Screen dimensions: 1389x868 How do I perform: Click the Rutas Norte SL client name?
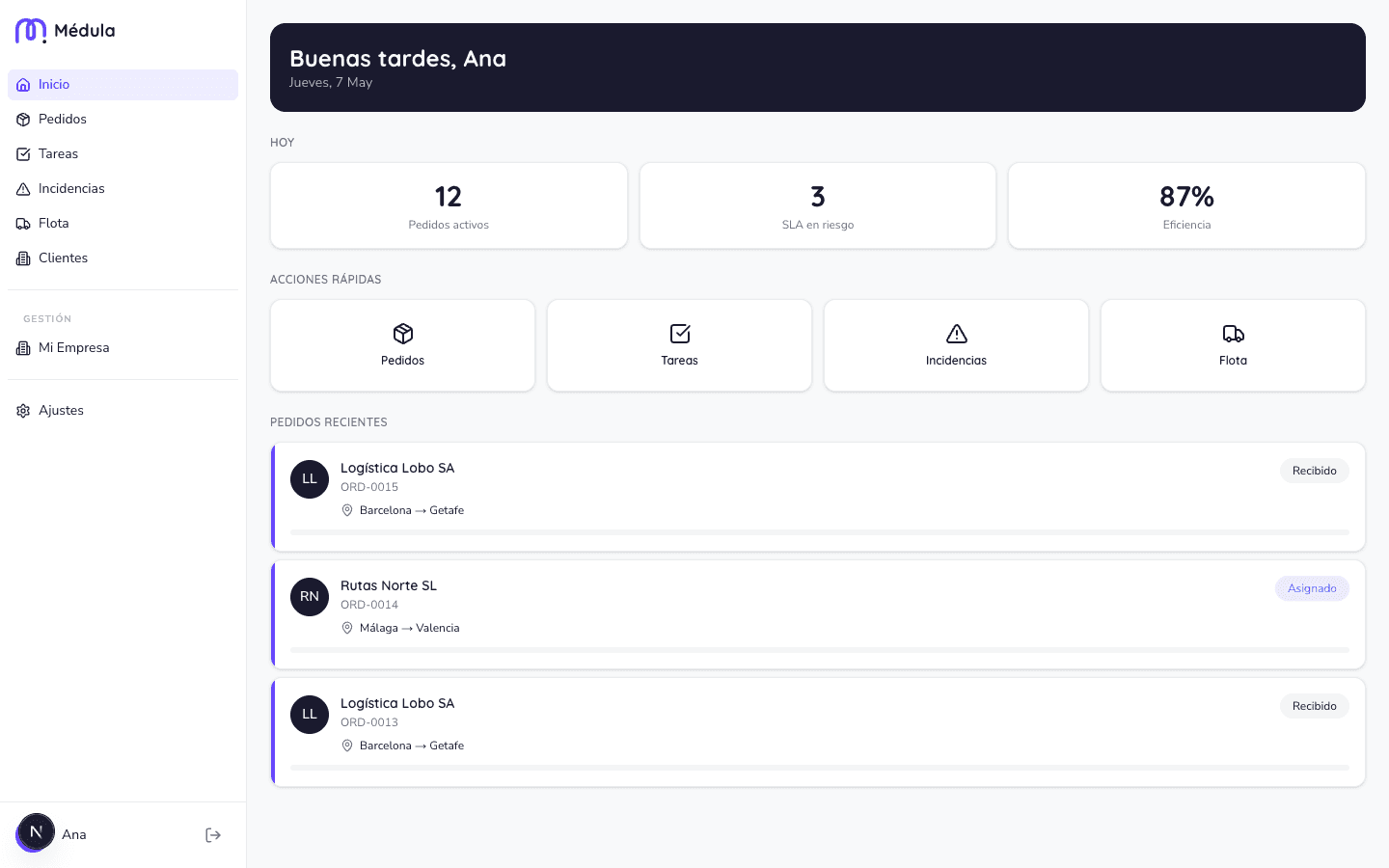(389, 585)
